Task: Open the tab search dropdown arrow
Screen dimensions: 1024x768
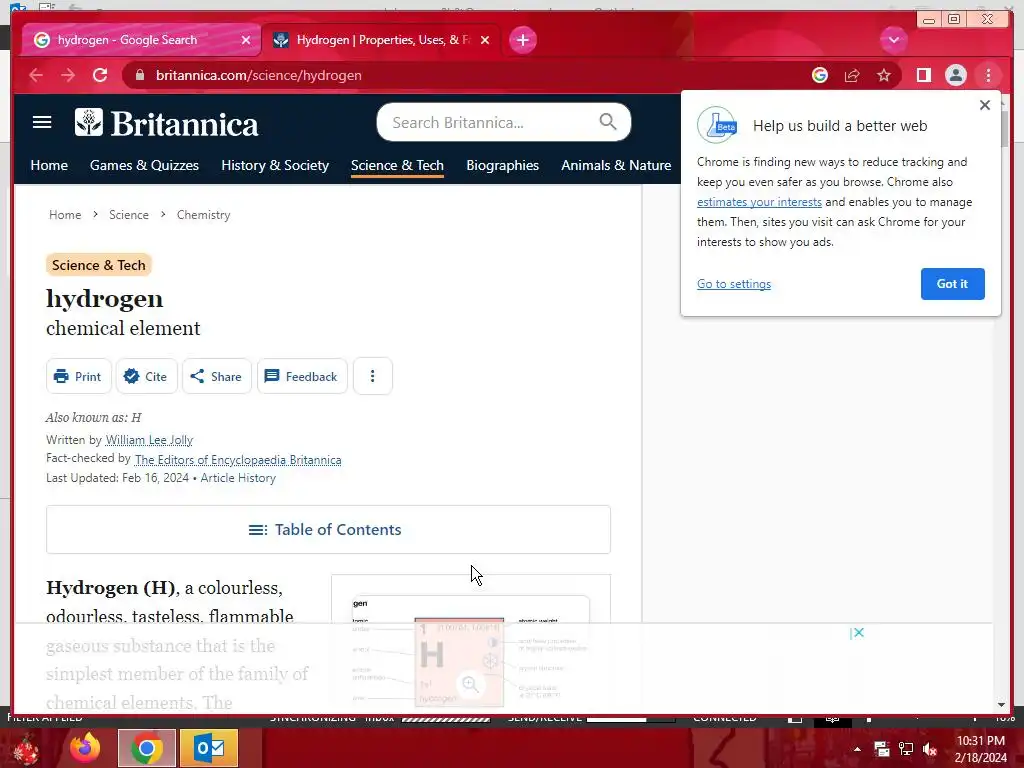Action: click(x=893, y=40)
